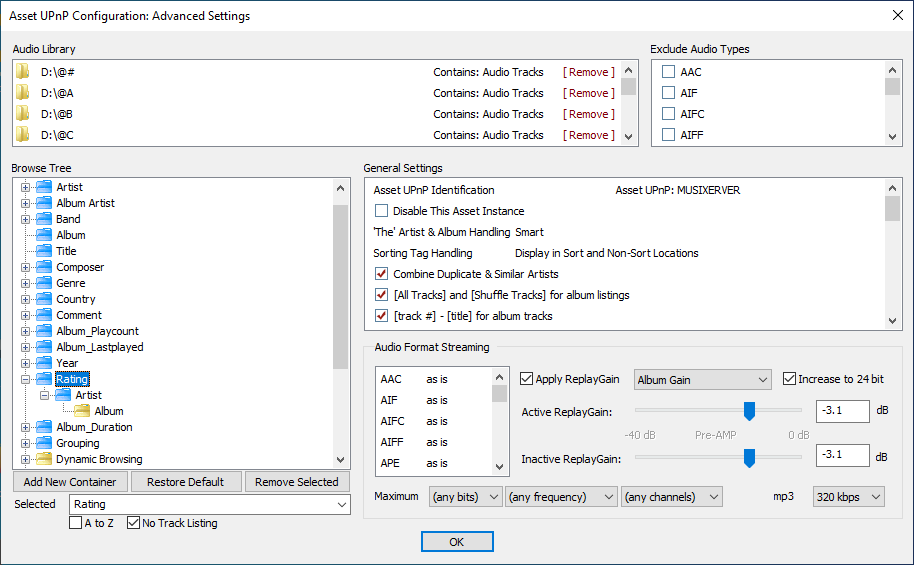Click the Genre folder icon in Browse Tree

tap(44, 283)
